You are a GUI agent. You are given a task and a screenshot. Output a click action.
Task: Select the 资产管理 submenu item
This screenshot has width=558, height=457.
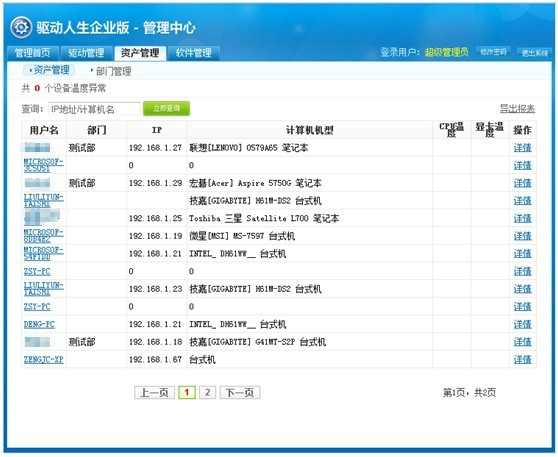click(49, 70)
